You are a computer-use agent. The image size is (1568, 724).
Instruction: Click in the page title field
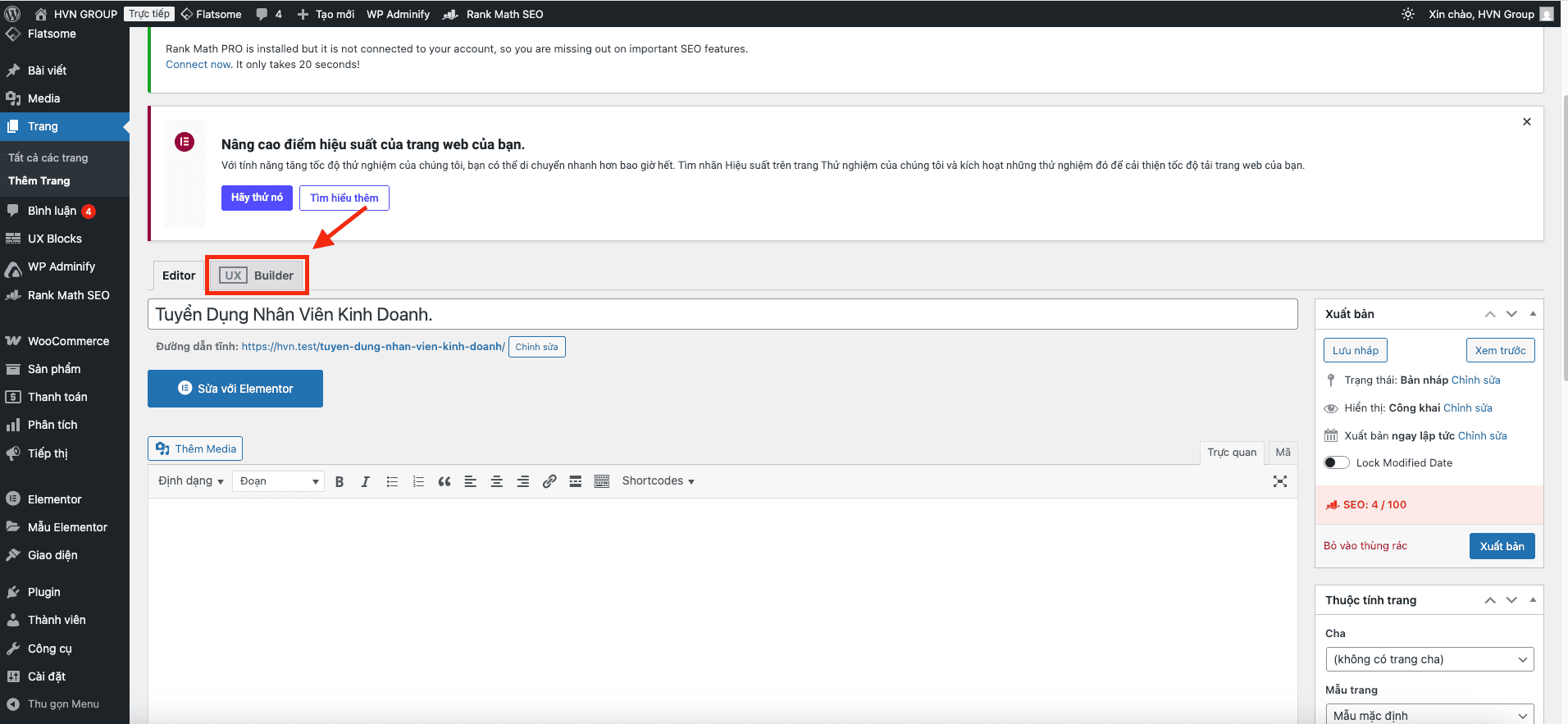[x=722, y=314]
